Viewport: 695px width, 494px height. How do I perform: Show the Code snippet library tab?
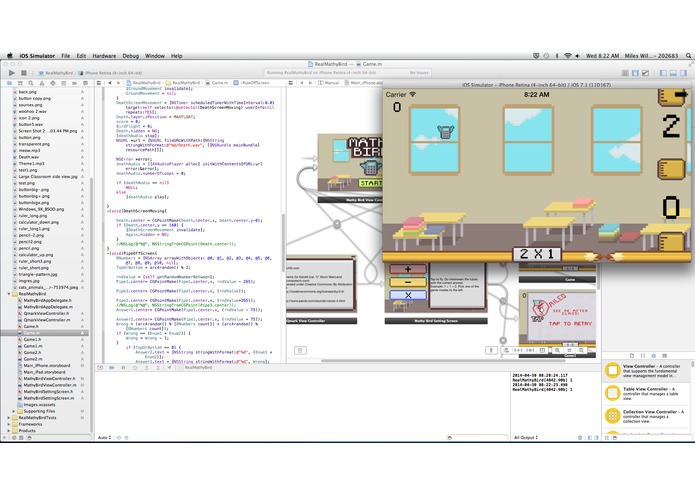click(x=643, y=355)
